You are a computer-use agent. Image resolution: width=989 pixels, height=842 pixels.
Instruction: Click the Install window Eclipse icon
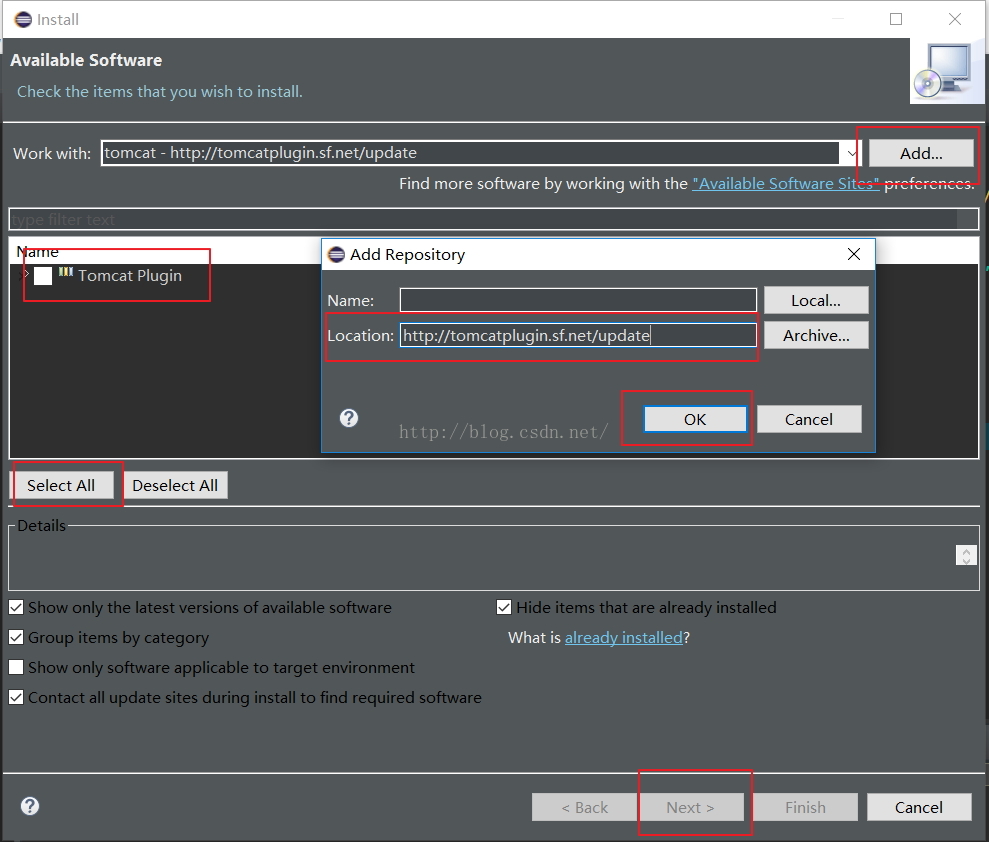point(23,20)
